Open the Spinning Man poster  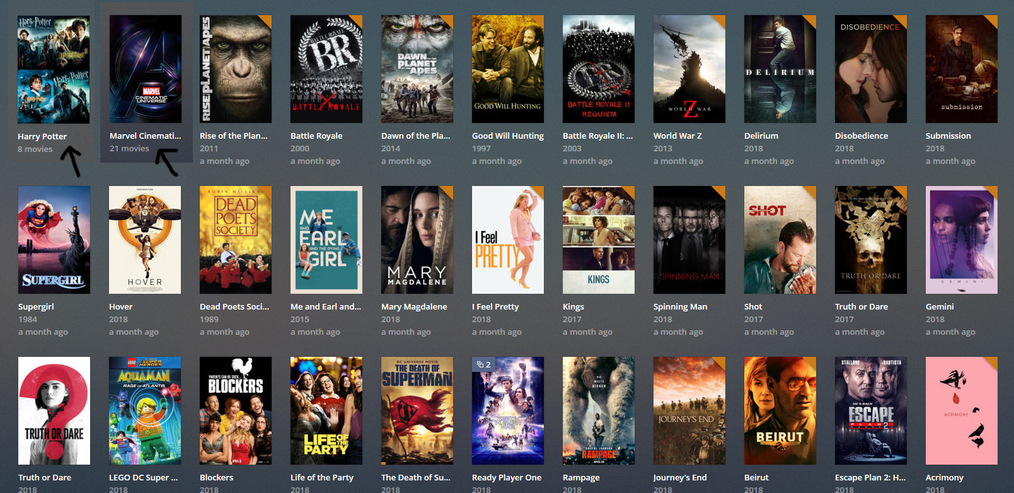tap(689, 240)
